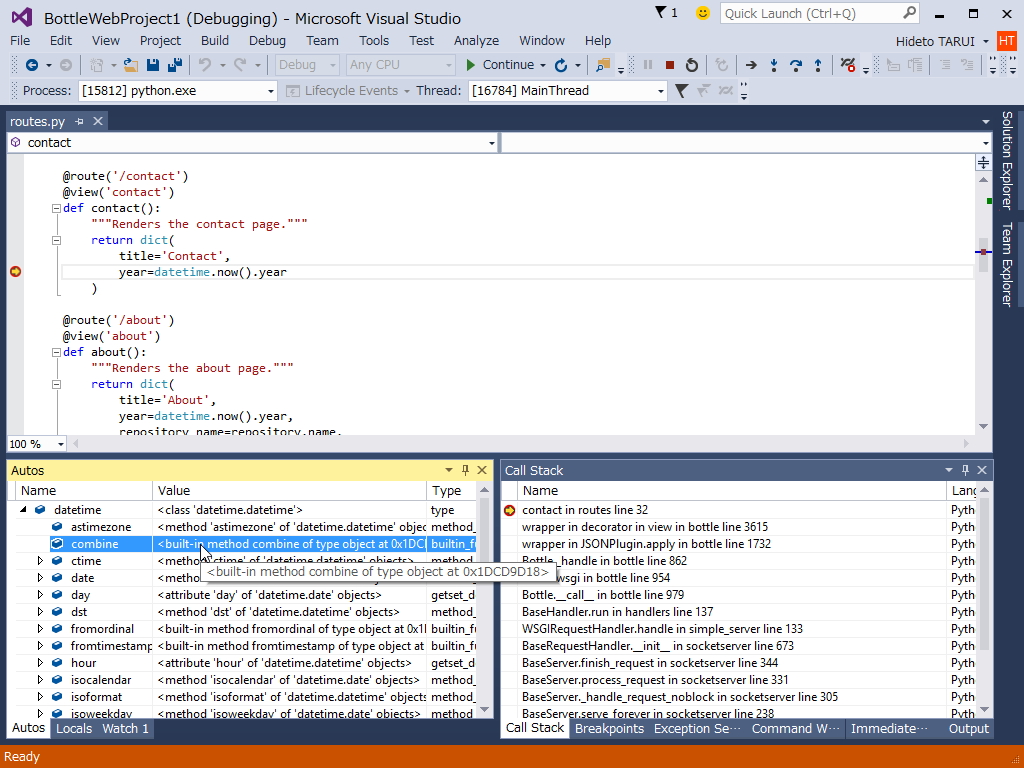The height and width of the screenshot is (768, 1024).
Task: Switch to the Locals tab
Action: [x=74, y=729]
